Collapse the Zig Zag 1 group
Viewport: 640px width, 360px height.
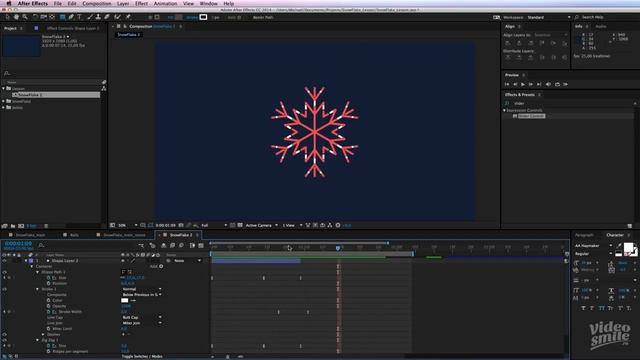tap(38, 340)
